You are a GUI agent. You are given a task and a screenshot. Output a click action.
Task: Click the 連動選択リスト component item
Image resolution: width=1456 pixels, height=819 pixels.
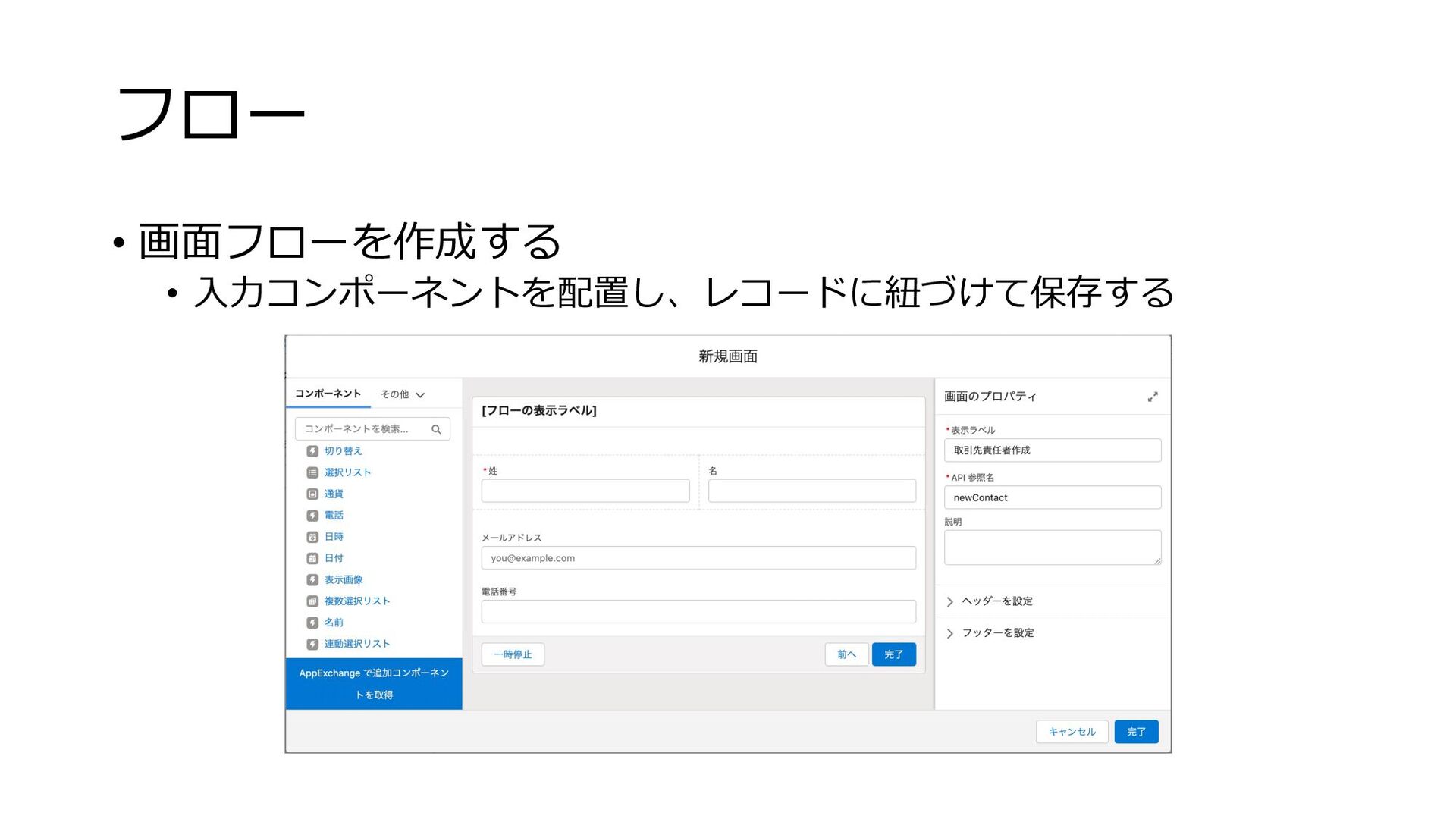click(356, 644)
